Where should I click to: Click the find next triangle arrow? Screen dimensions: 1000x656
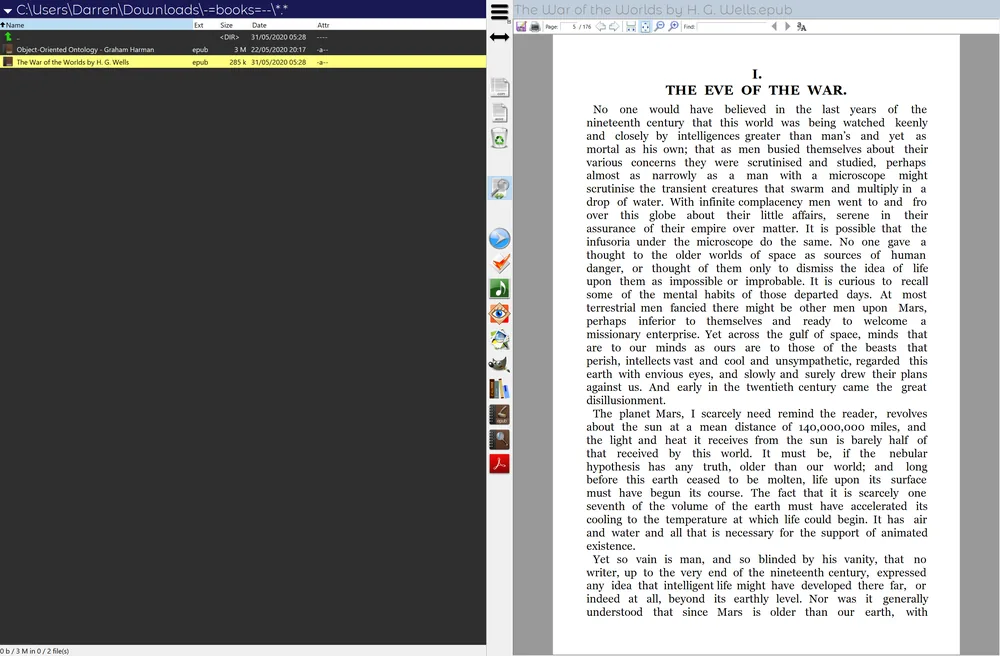pos(788,27)
